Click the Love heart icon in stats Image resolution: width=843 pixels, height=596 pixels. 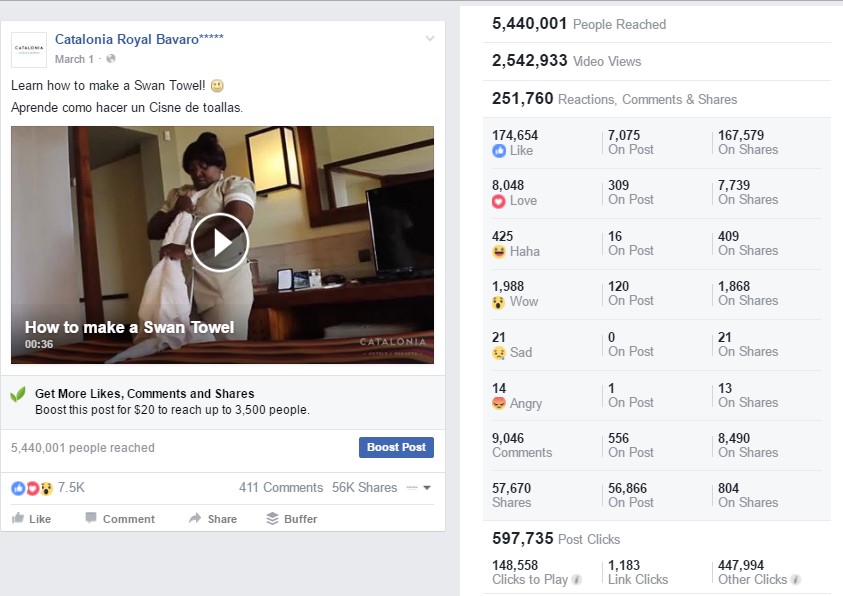(499, 201)
